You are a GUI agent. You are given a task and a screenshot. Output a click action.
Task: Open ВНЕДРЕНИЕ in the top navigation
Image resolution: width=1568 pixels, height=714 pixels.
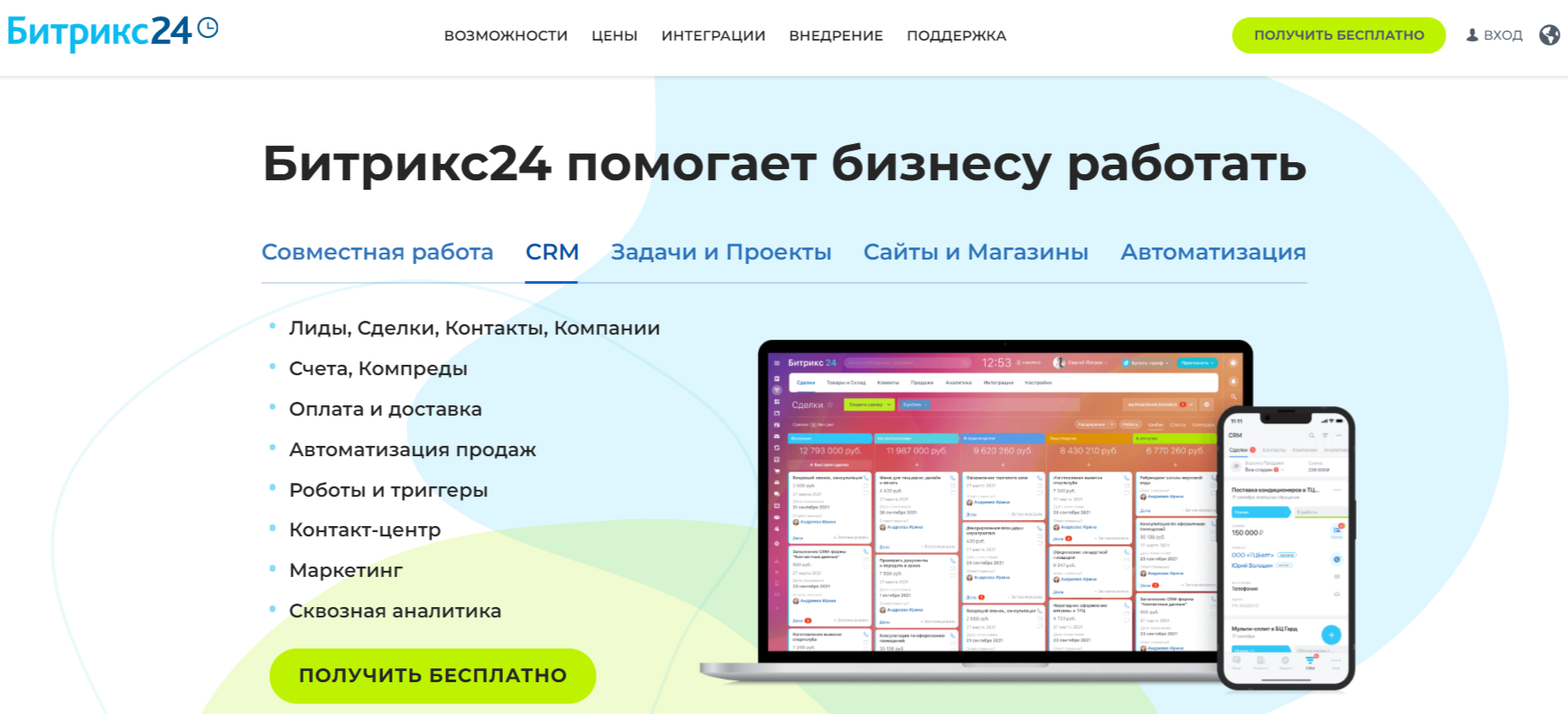coord(836,35)
